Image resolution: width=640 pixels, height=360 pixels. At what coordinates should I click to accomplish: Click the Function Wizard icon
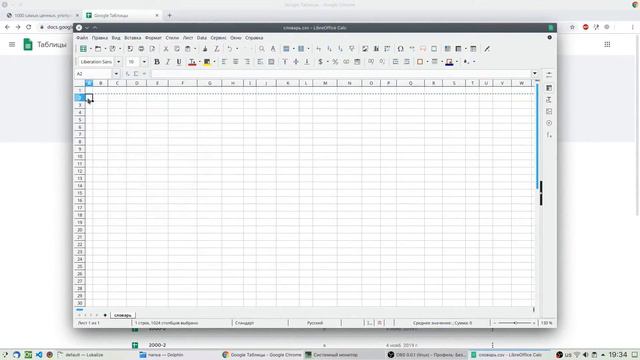coord(128,74)
